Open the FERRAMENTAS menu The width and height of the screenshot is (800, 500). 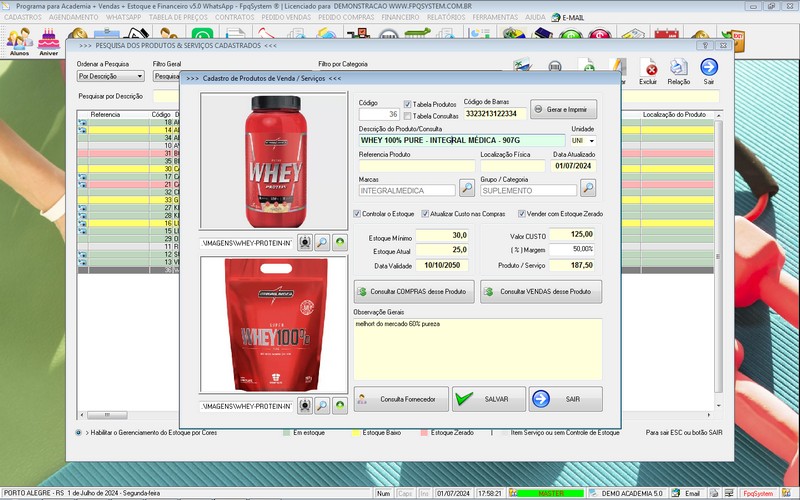tap(495, 17)
